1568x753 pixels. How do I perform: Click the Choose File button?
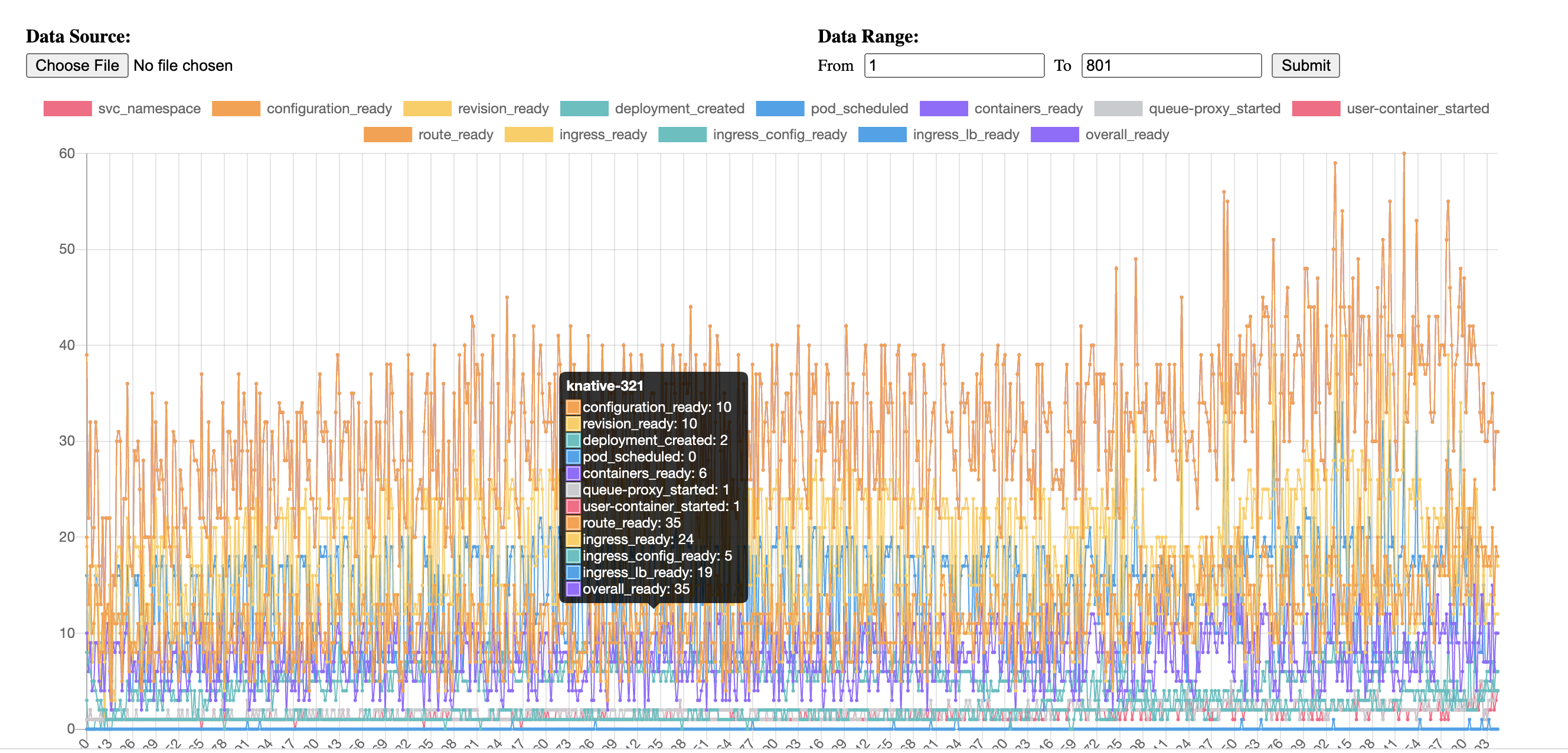click(x=77, y=65)
